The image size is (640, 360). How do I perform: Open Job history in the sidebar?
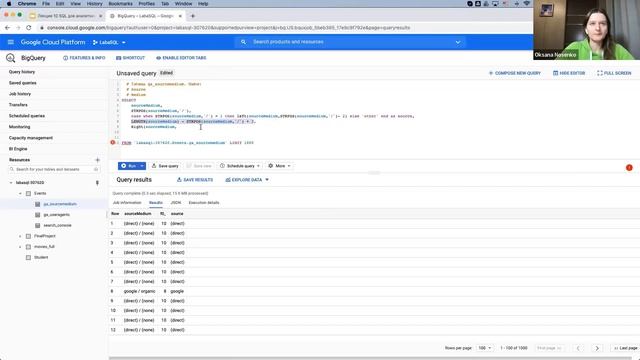point(20,94)
